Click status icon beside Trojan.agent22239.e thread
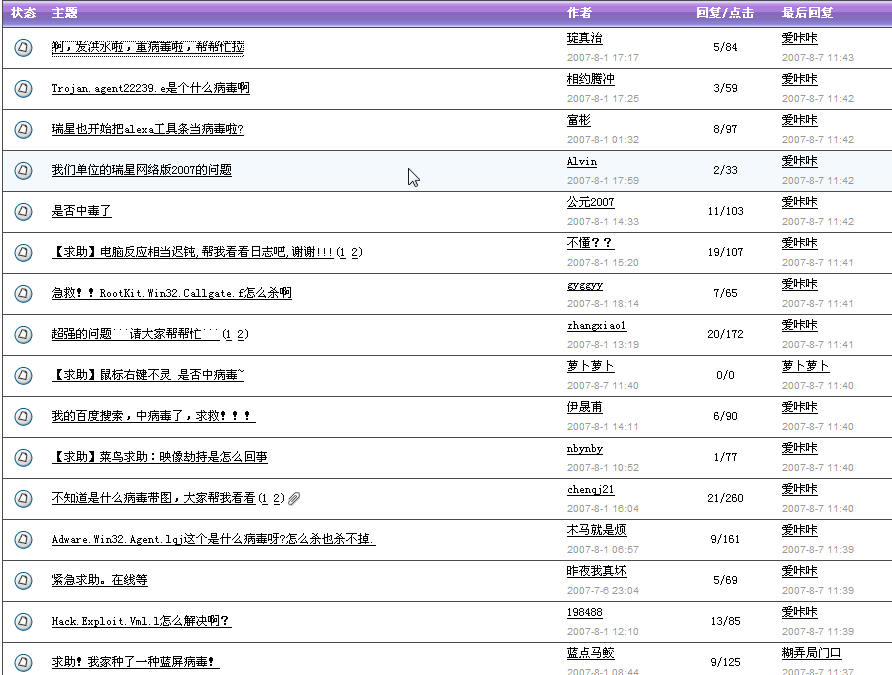 pos(23,88)
